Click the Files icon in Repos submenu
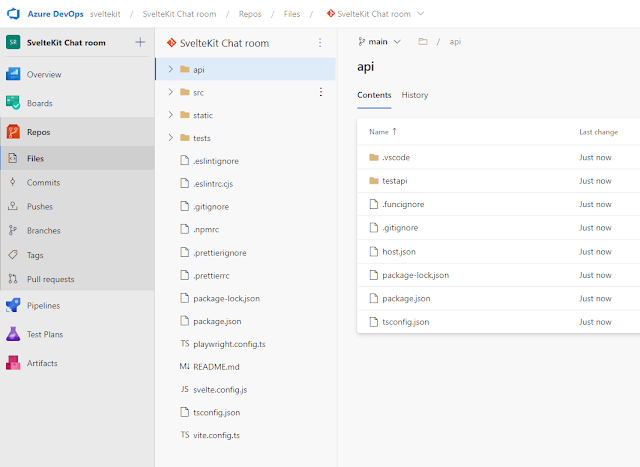The image size is (640, 467). 13,158
